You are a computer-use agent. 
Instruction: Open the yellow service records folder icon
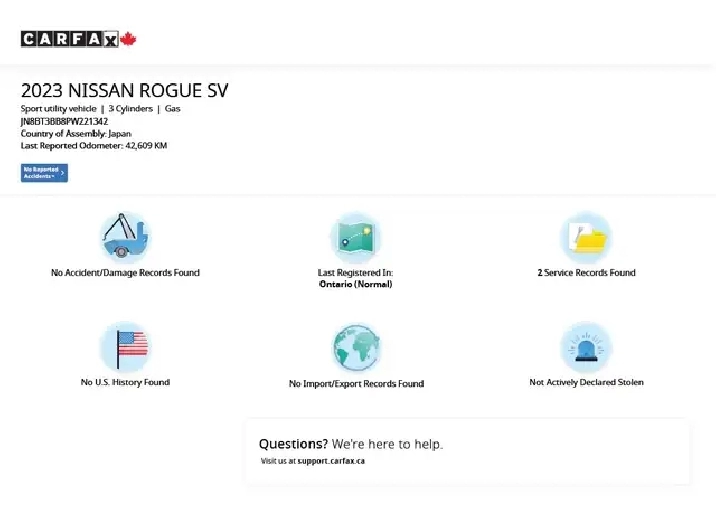586,238
